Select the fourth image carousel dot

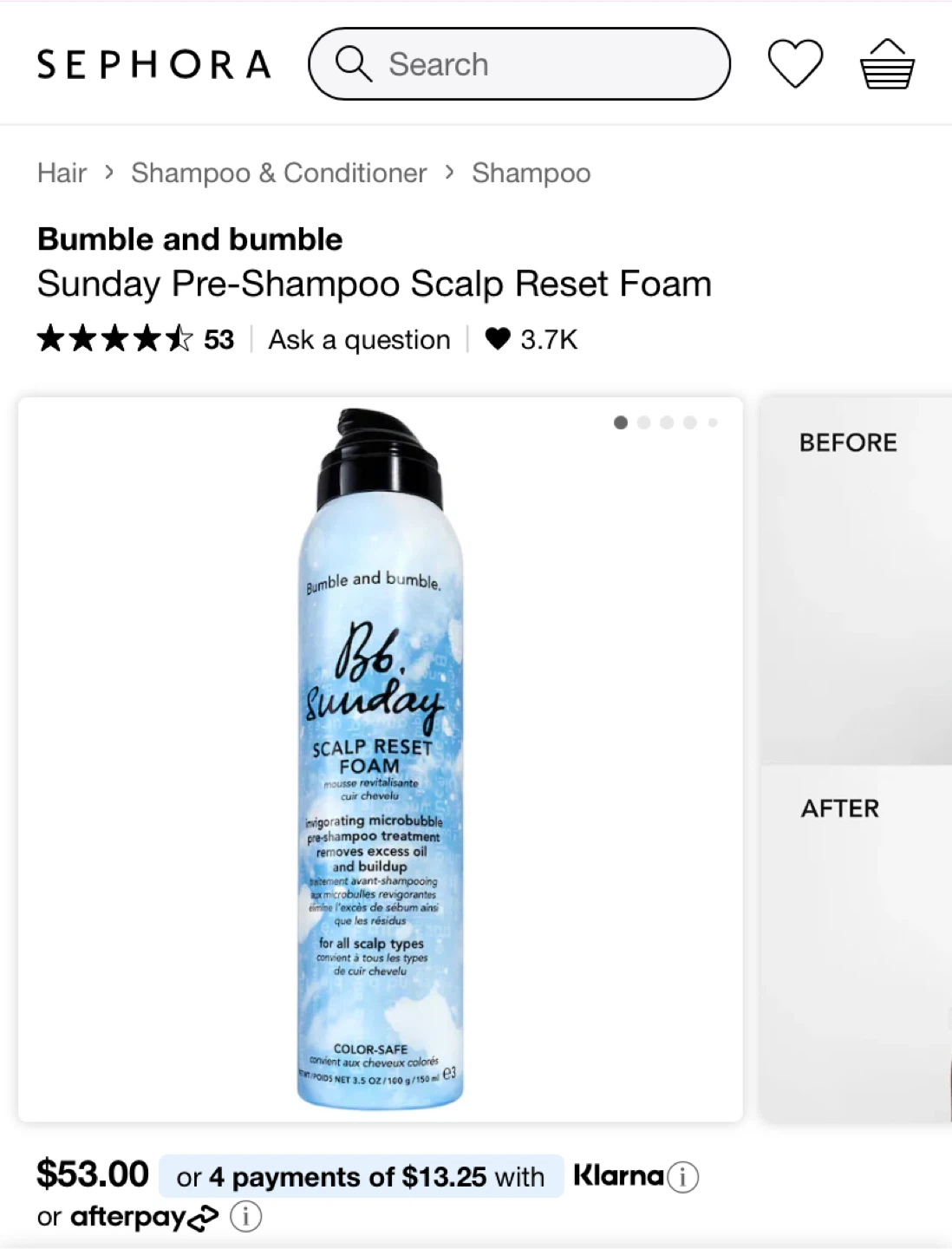click(x=690, y=422)
